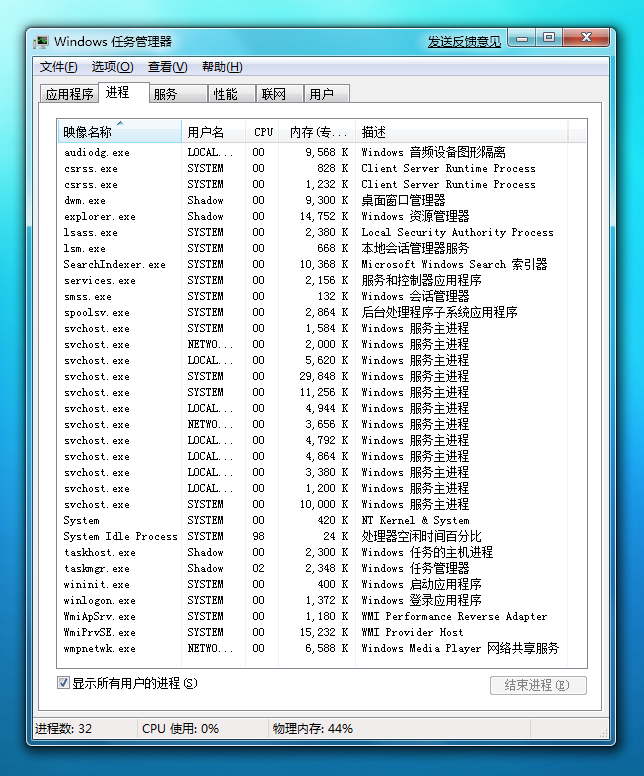Sort by 内存 column header
644x776 pixels.
point(317,132)
